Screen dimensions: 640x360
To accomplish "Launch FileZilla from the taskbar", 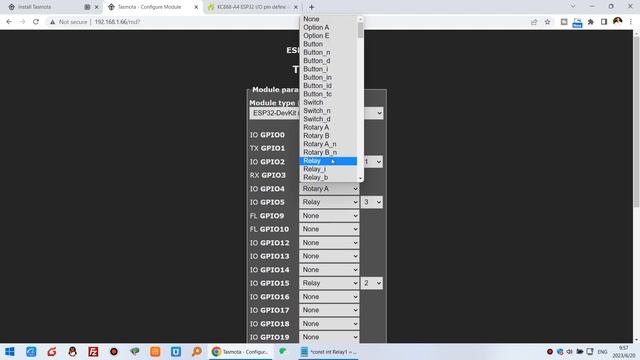I will 93,351.
